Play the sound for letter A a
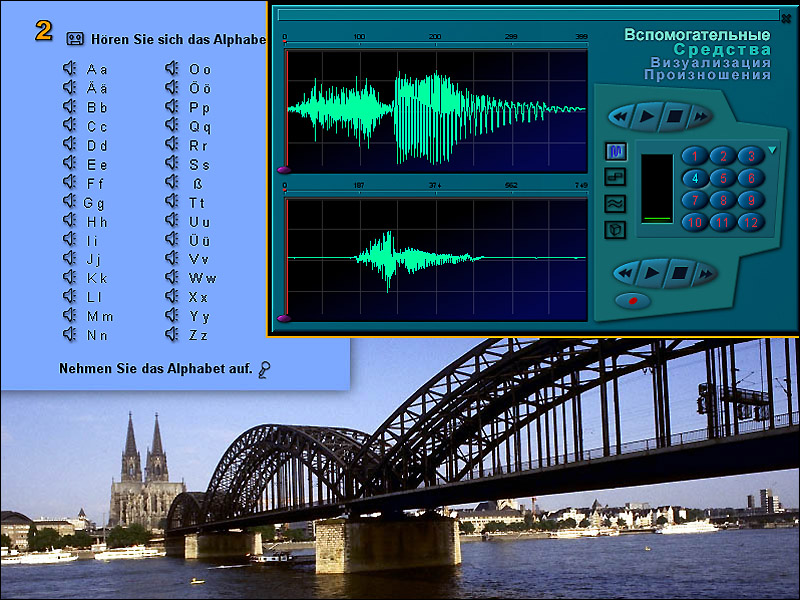This screenshot has width=800, height=600. tap(70, 70)
